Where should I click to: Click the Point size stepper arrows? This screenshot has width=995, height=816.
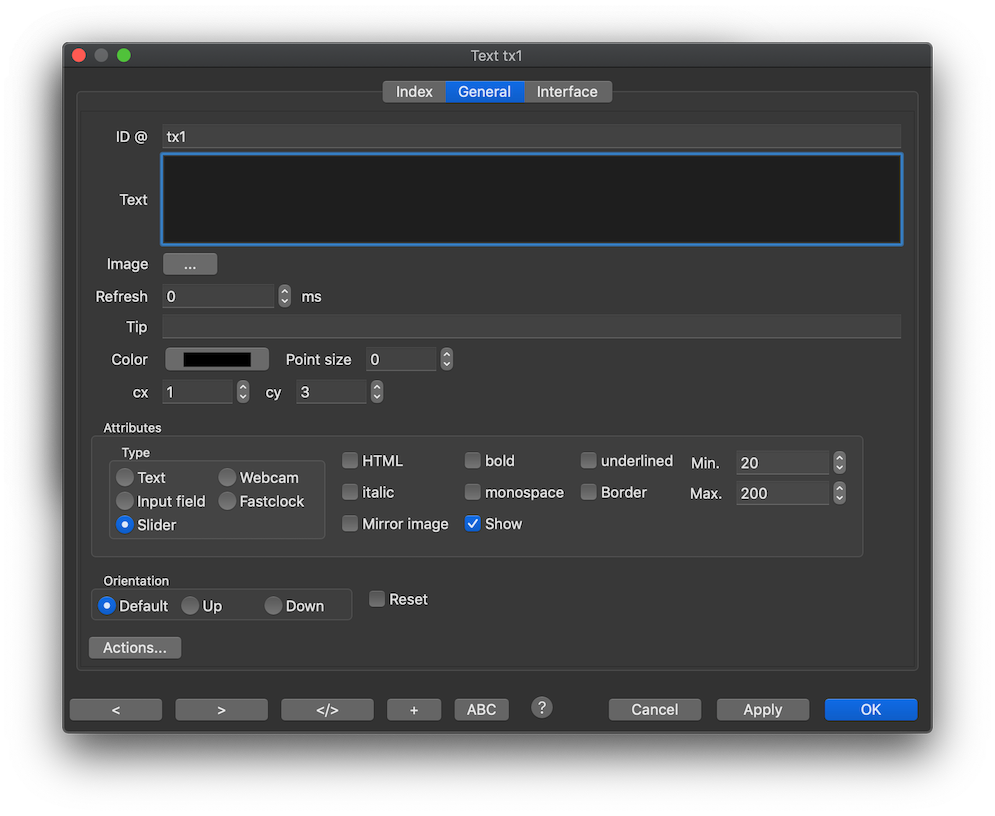click(x=447, y=359)
